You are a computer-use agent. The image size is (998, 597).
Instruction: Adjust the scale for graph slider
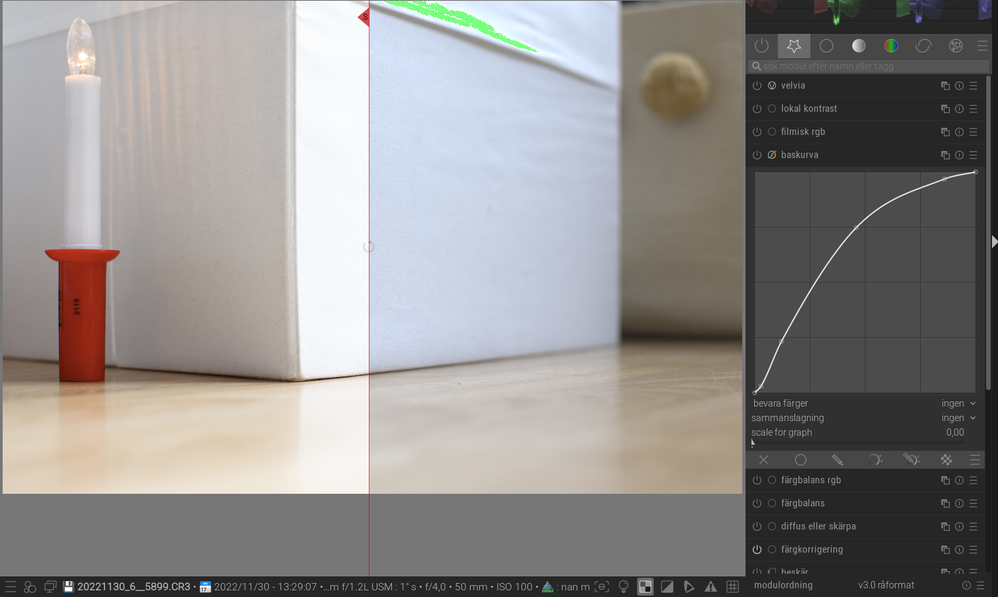(x=860, y=433)
